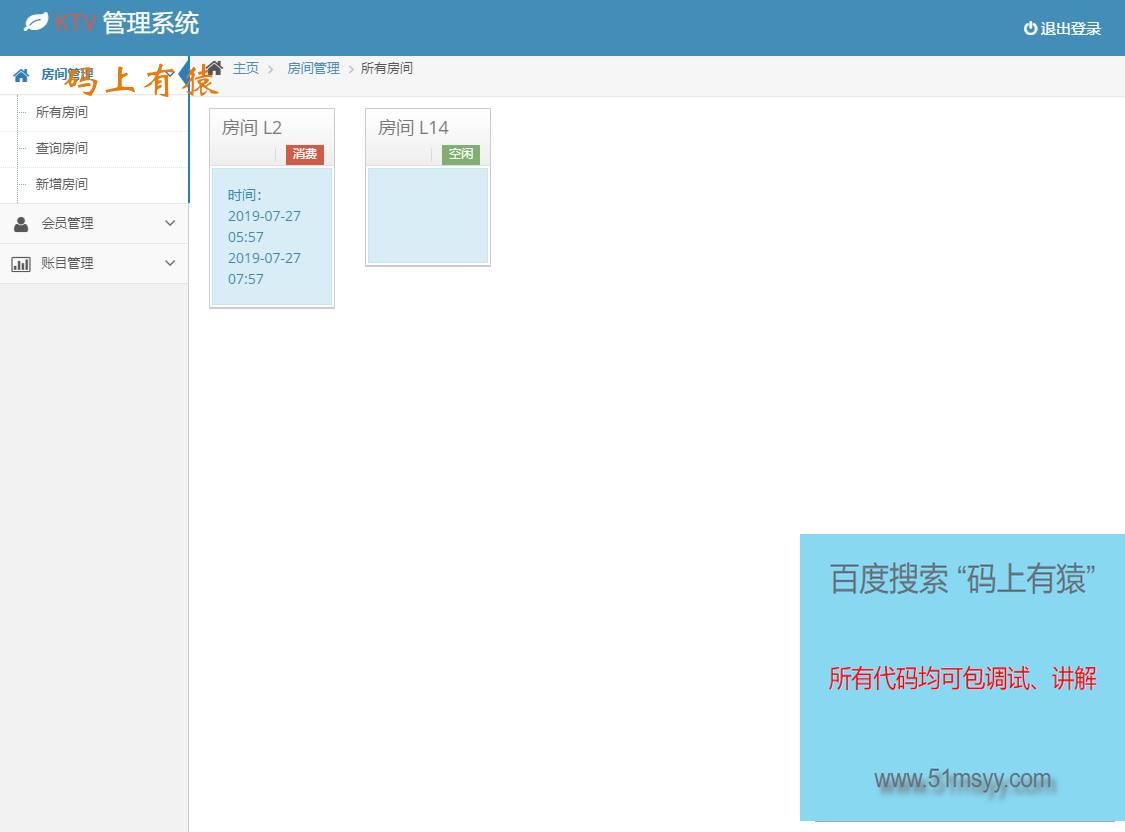1125x832 pixels.
Task: Open the 房间管理 breadcrumb link
Action: [313, 68]
